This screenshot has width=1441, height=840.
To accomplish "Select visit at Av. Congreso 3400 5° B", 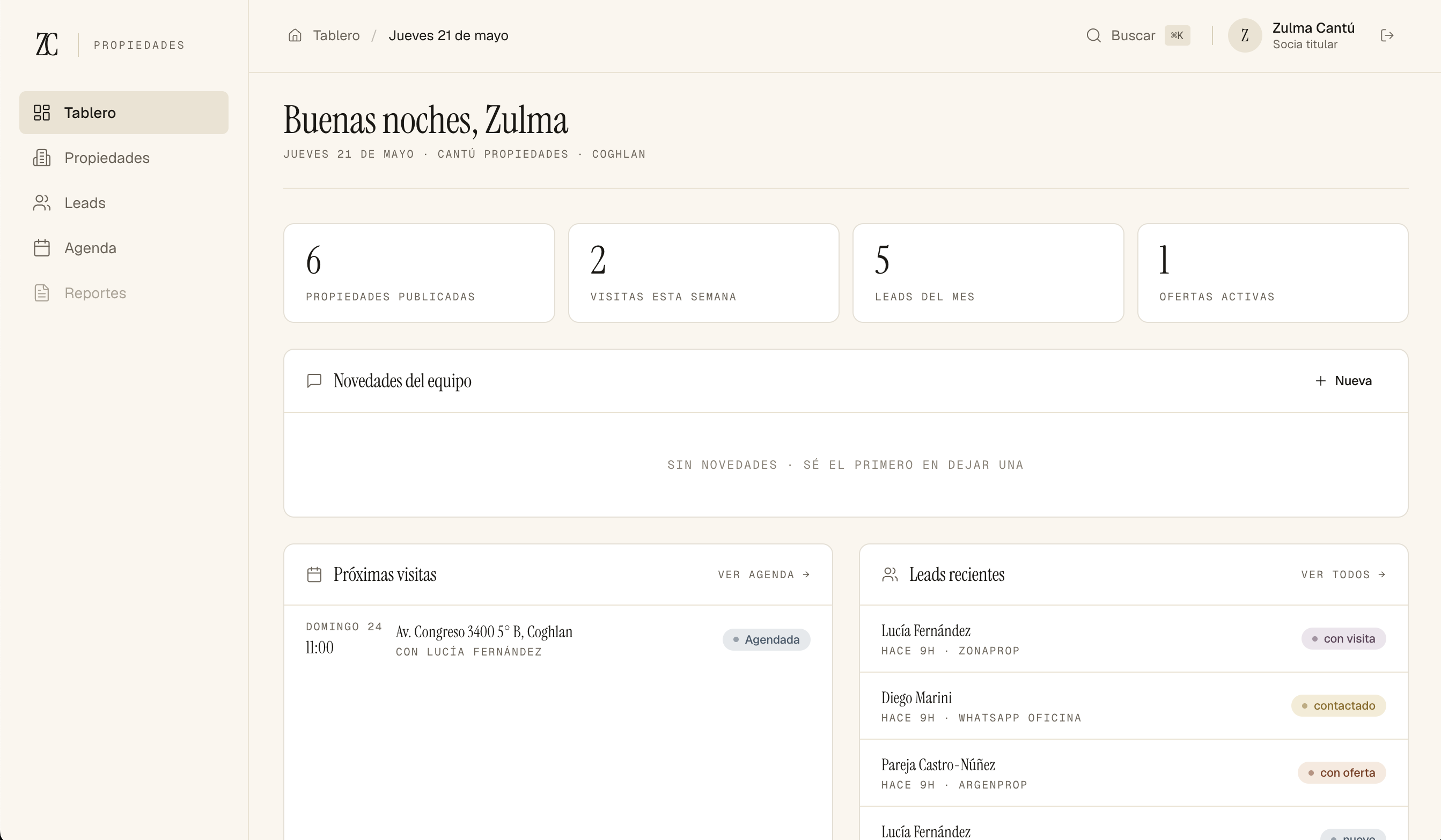I will click(558, 639).
